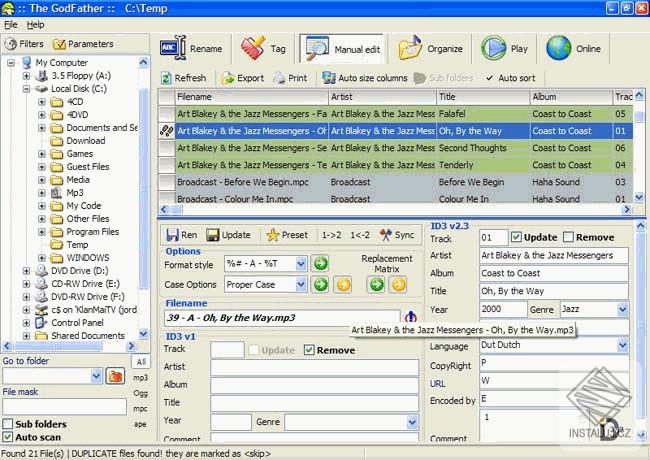
Task: Enable ID3 v2.3 Update checkbox
Action: coord(516,237)
